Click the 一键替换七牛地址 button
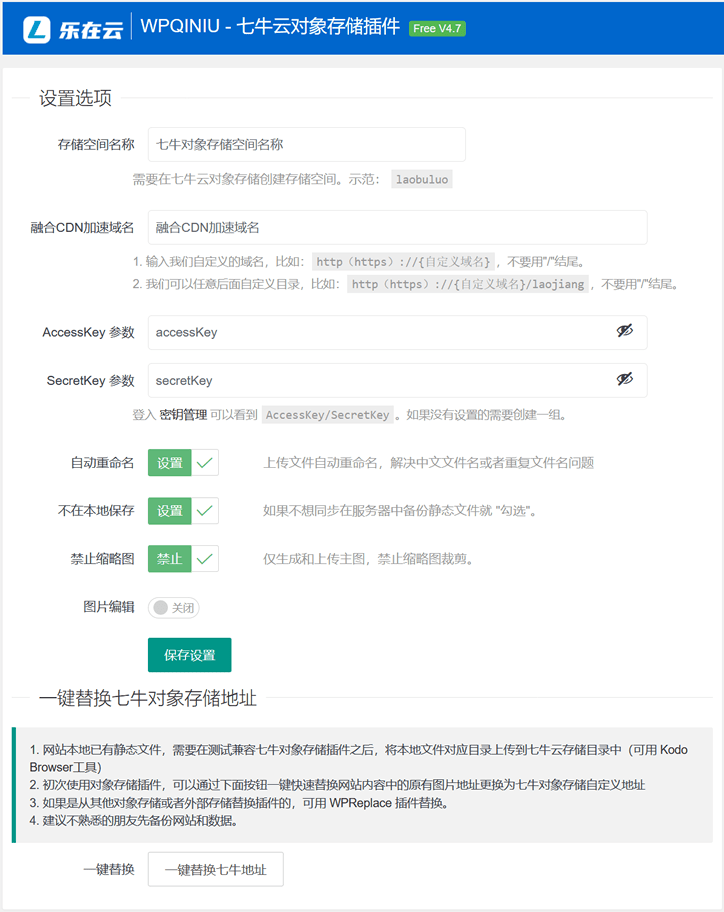 [215, 870]
